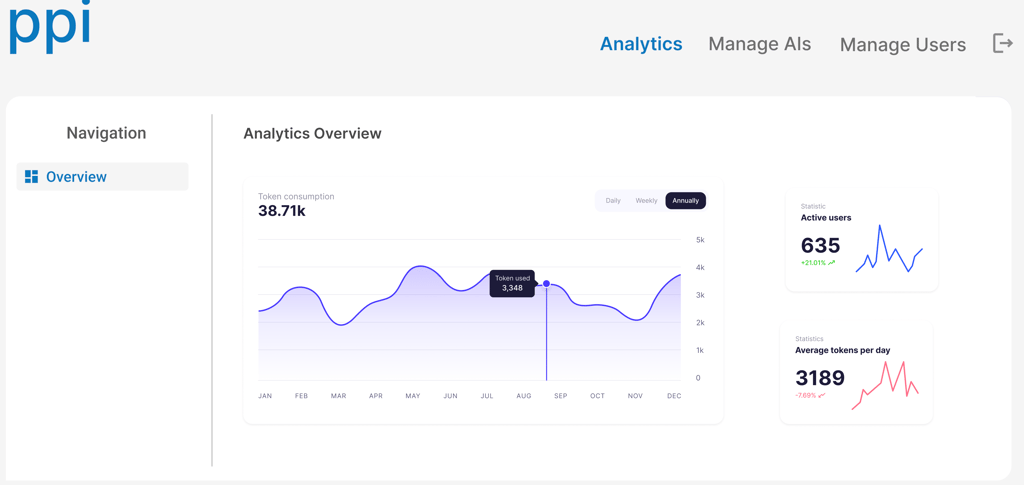Select the Daily time range toggle
The height and width of the screenshot is (485, 1024).
[613, 201]
